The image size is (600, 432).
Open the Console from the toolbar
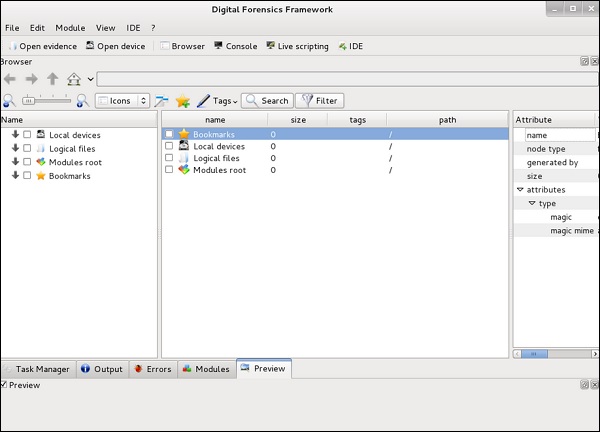click(235, 46)
